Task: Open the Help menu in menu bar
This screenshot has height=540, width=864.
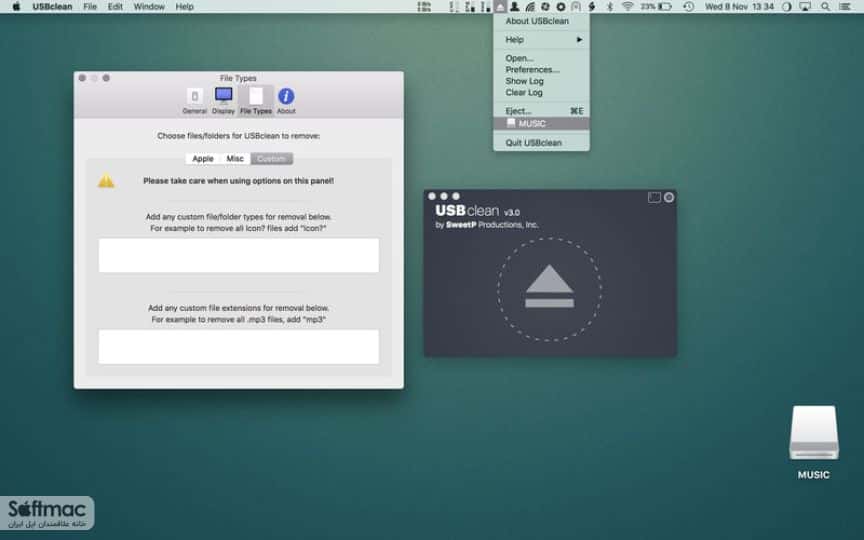Action: pos(184,7)
